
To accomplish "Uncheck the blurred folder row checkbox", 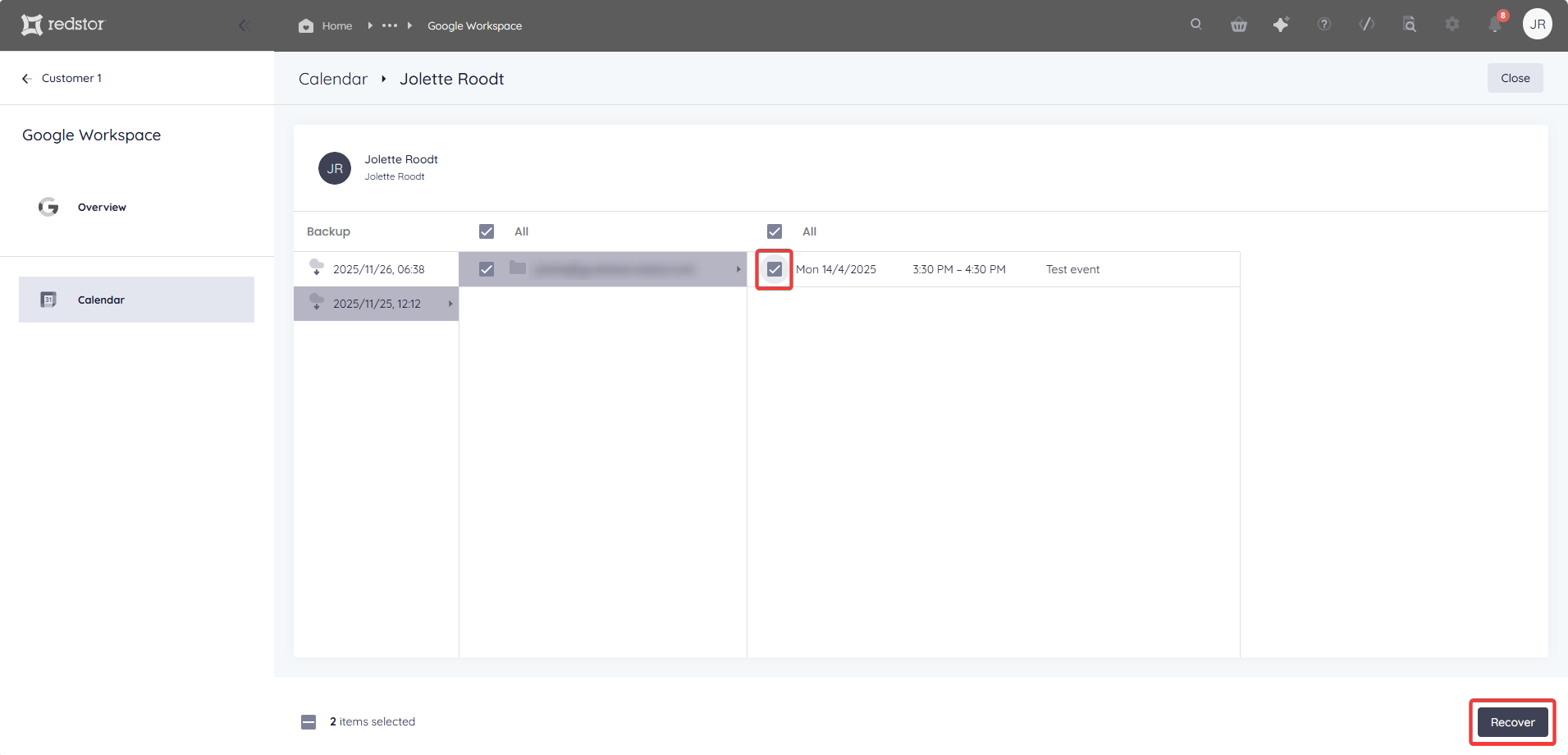I will coord(487,269).
